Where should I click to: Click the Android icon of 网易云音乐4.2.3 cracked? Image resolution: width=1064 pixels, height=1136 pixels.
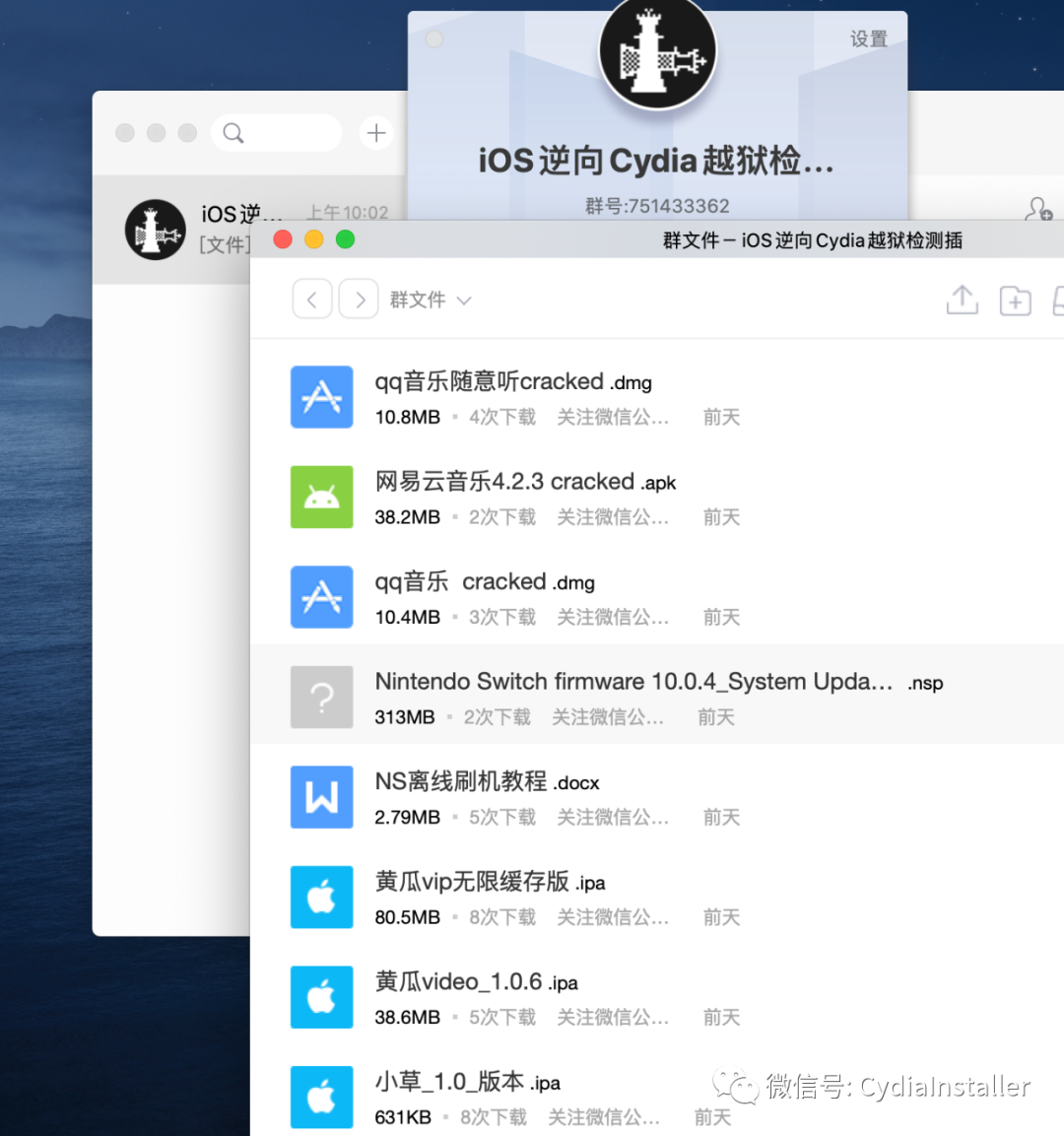tap(321, 497)
